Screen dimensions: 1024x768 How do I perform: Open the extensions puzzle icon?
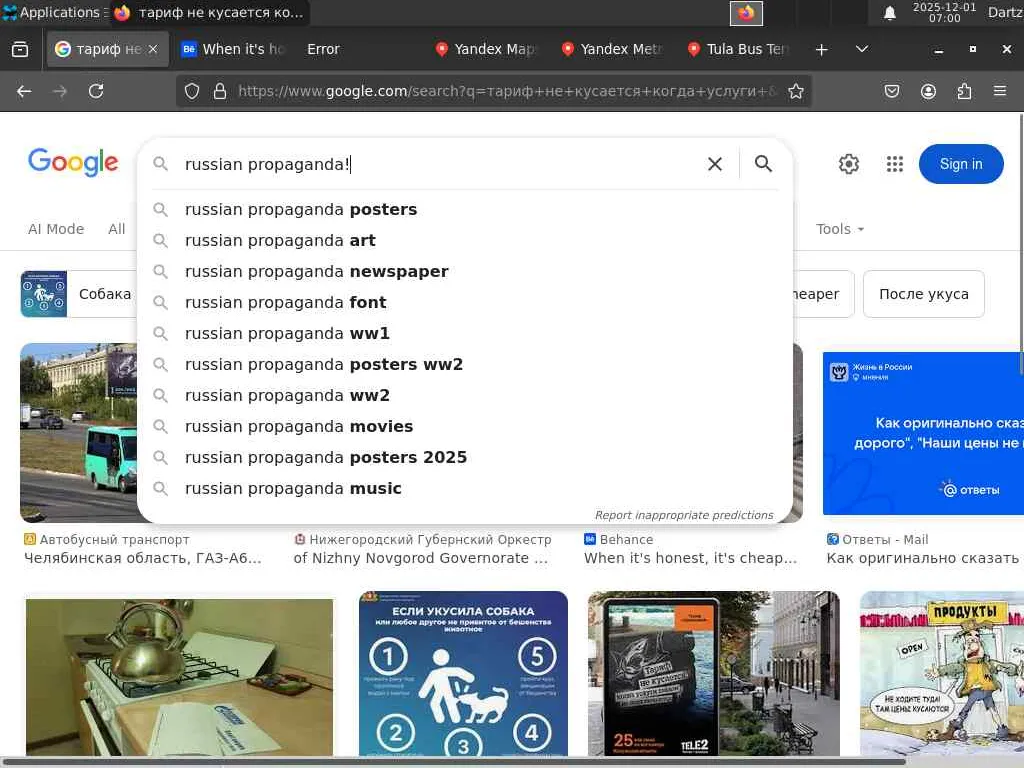click(964, 91)
